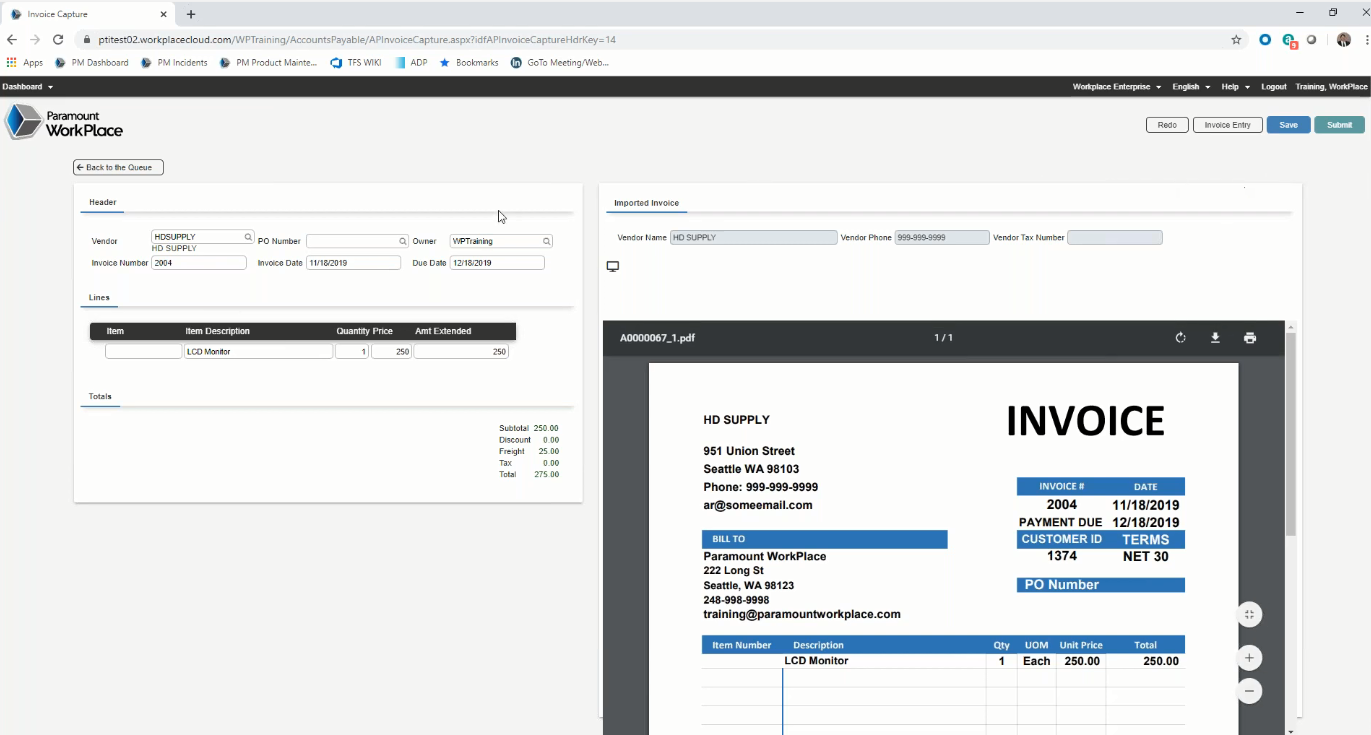
Task: Edit the Invoice Number field
Action: tap(198, 262)
